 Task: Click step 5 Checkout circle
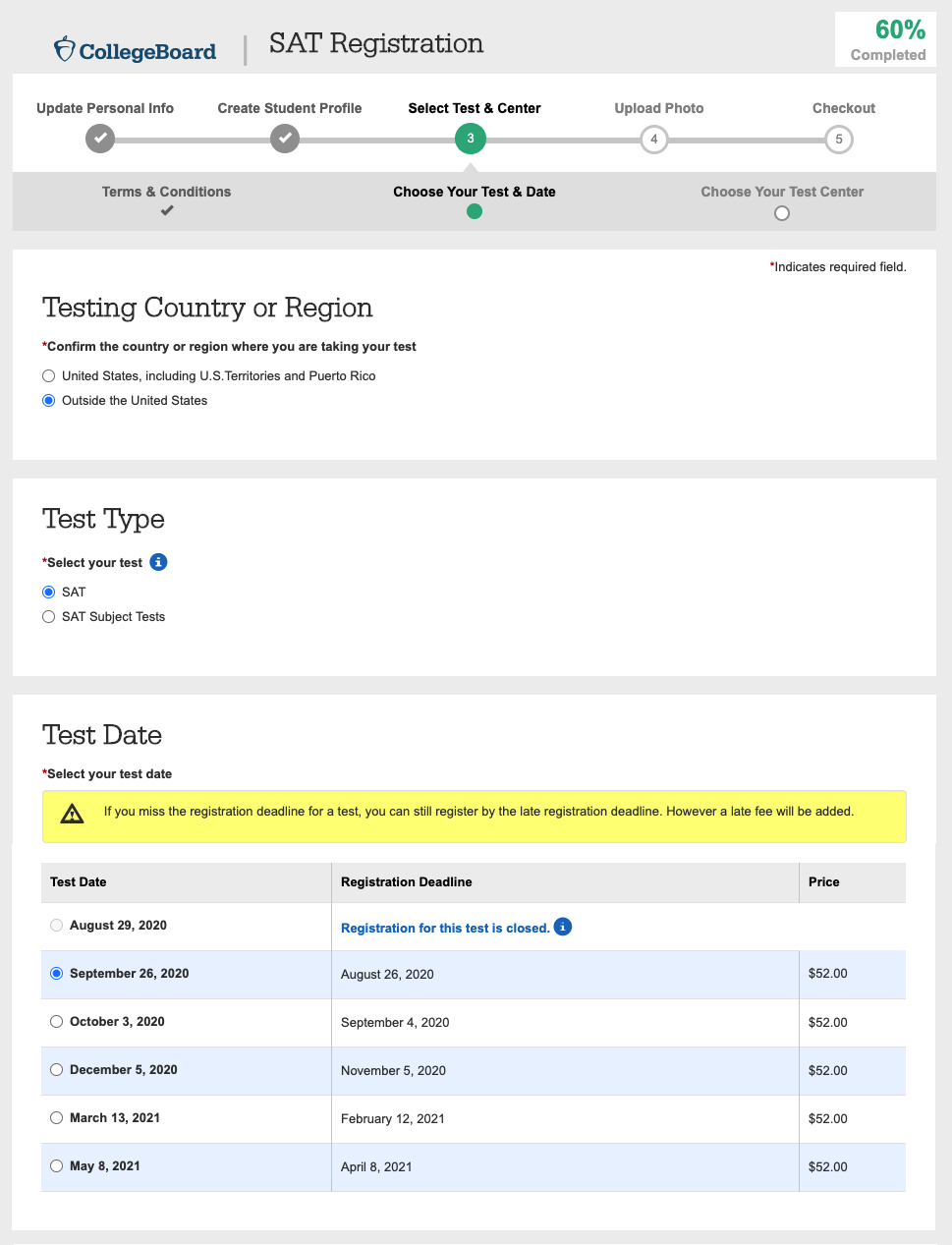point(839,140)
